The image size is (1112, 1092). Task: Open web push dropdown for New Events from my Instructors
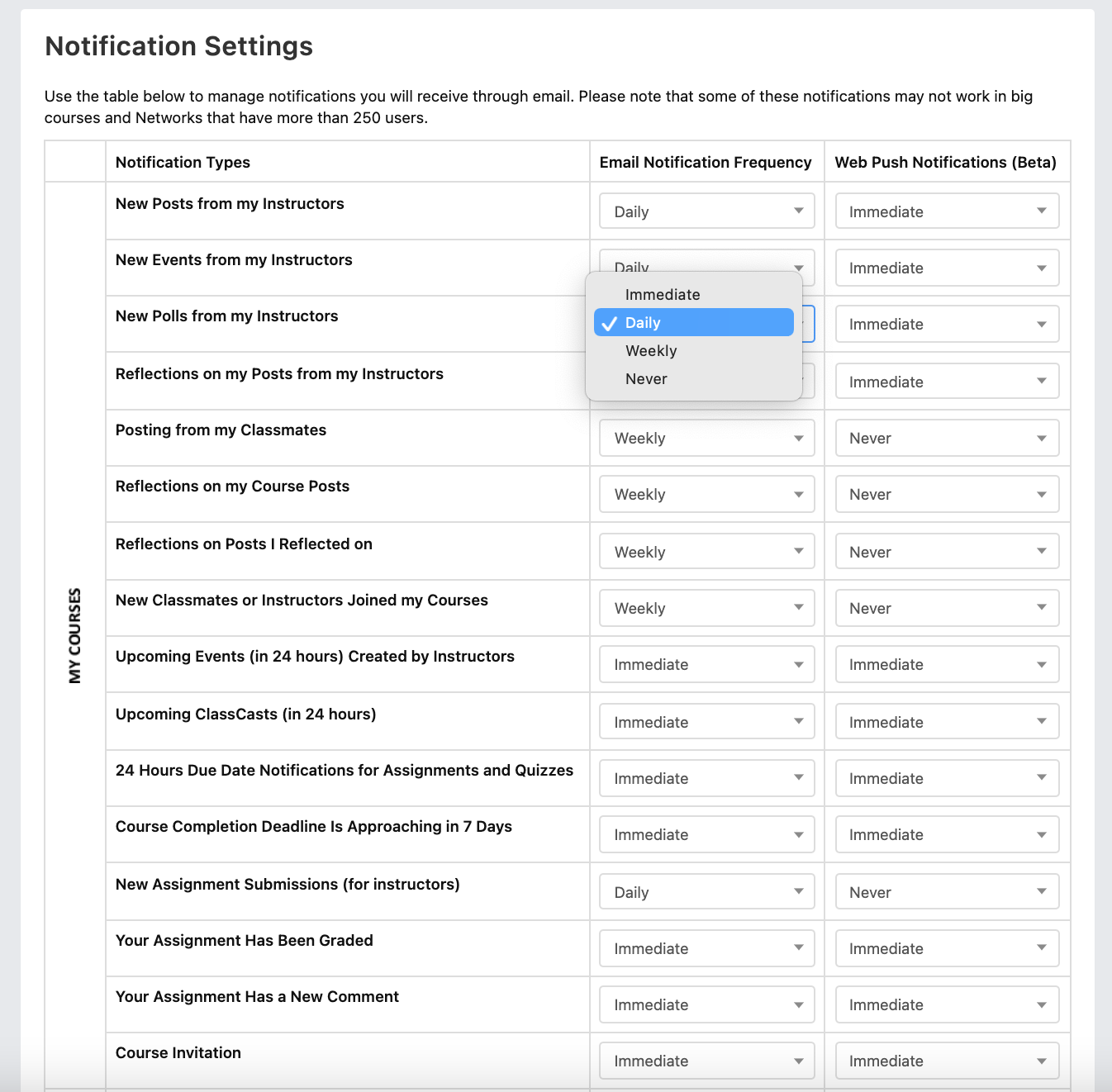coord(947,268)
